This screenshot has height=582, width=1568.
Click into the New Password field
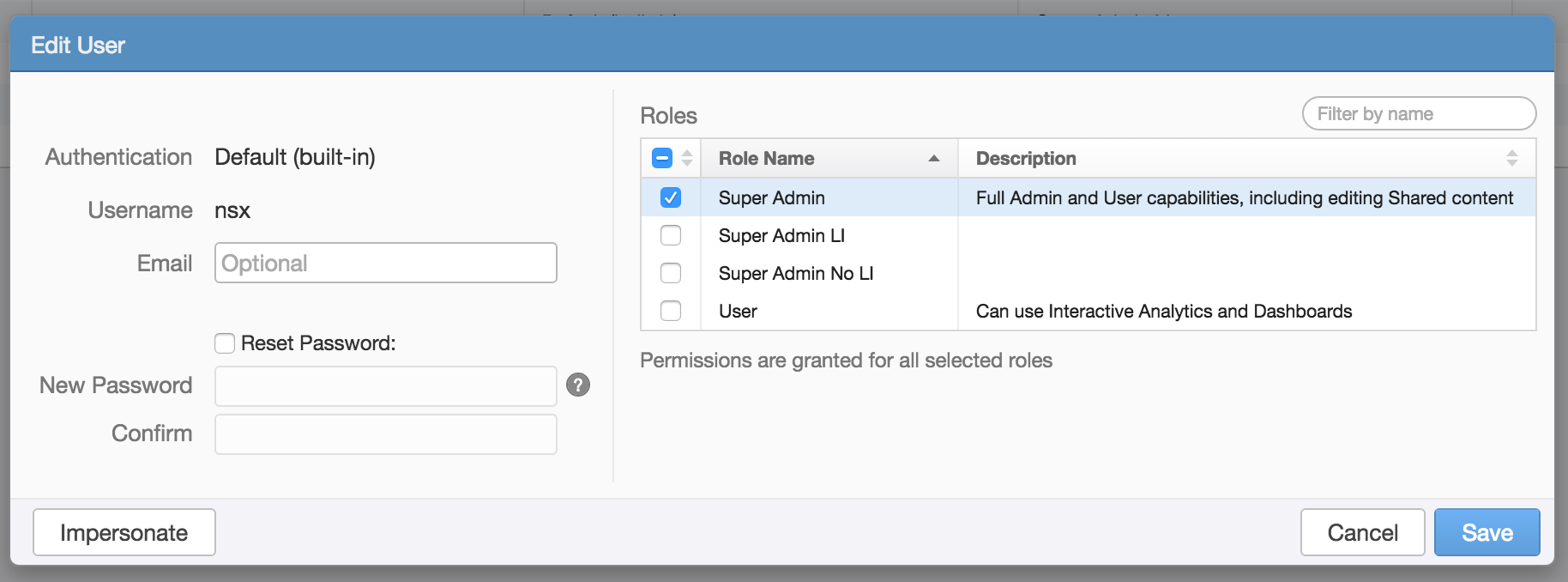pos(385,386)
